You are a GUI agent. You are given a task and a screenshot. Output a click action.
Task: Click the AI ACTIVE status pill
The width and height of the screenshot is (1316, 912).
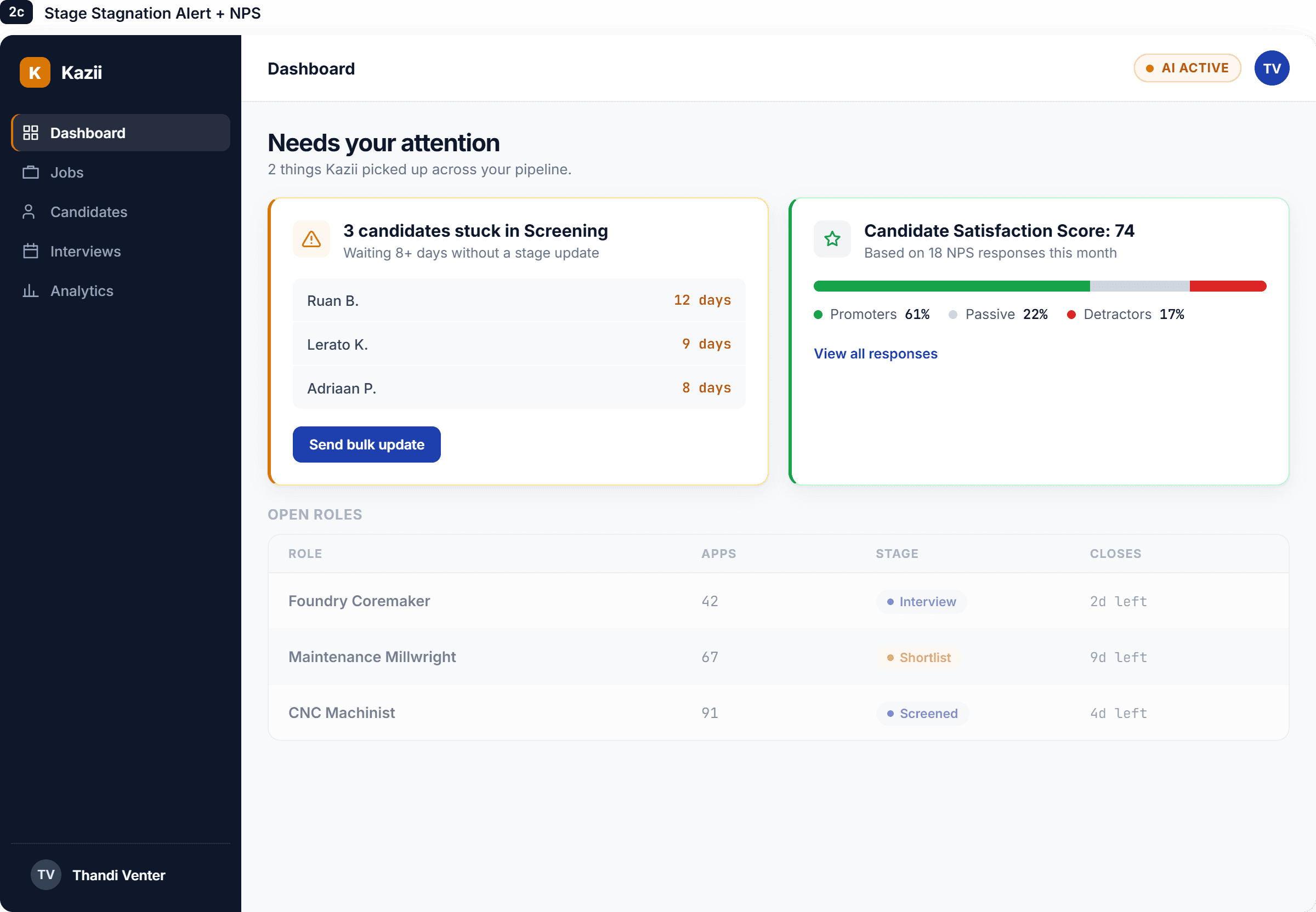1187,68
